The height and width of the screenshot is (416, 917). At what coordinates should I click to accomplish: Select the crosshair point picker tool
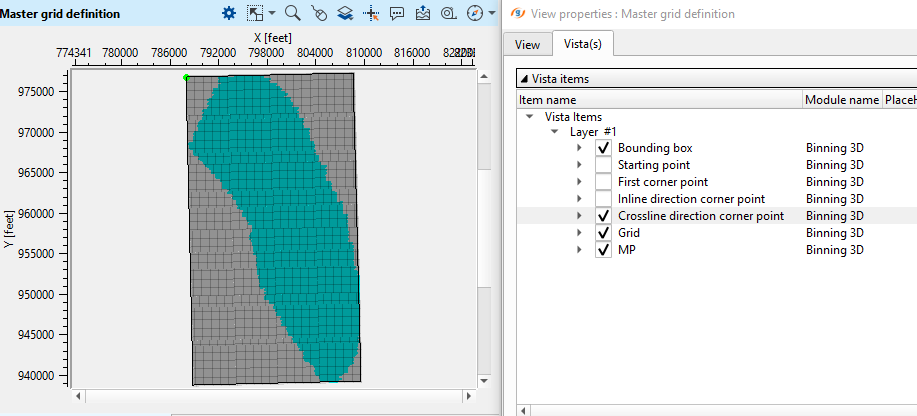[371, 14]
